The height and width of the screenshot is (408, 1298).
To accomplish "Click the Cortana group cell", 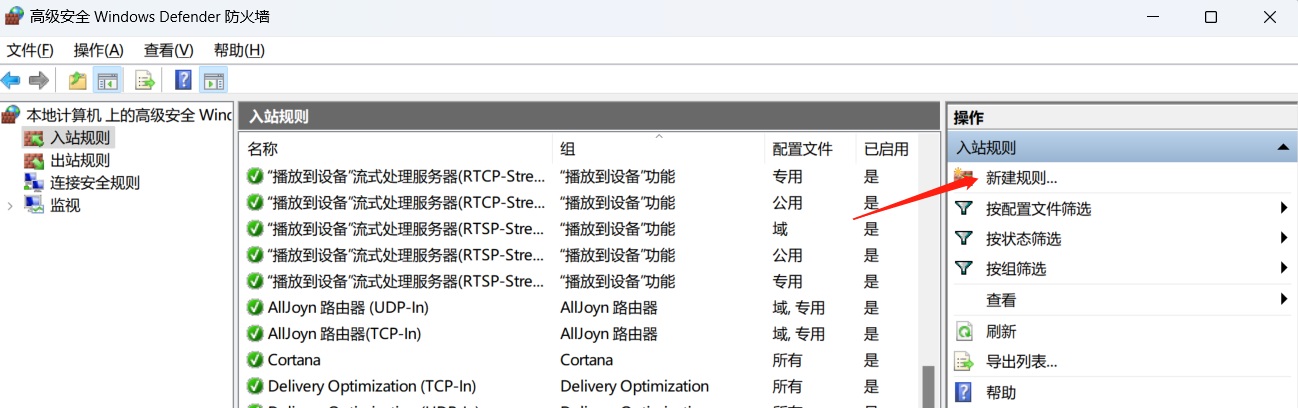I will (x=586, y=359).
